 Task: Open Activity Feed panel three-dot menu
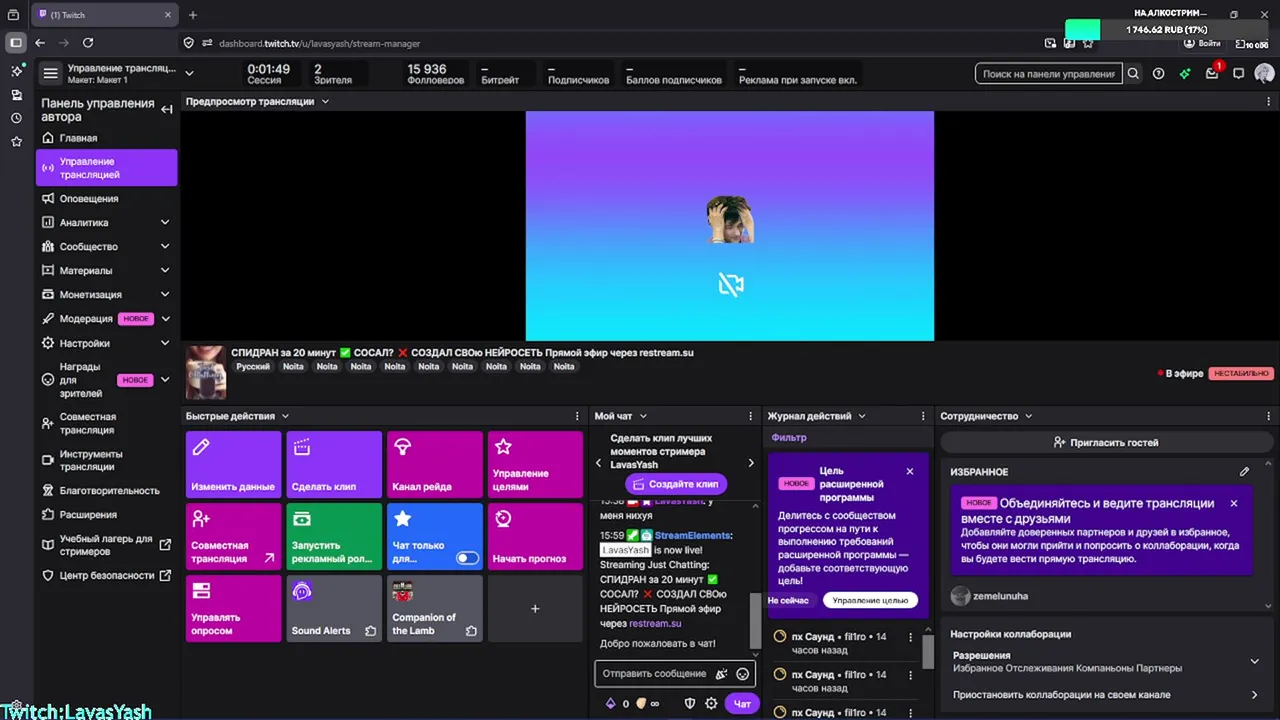coord(925,416)
